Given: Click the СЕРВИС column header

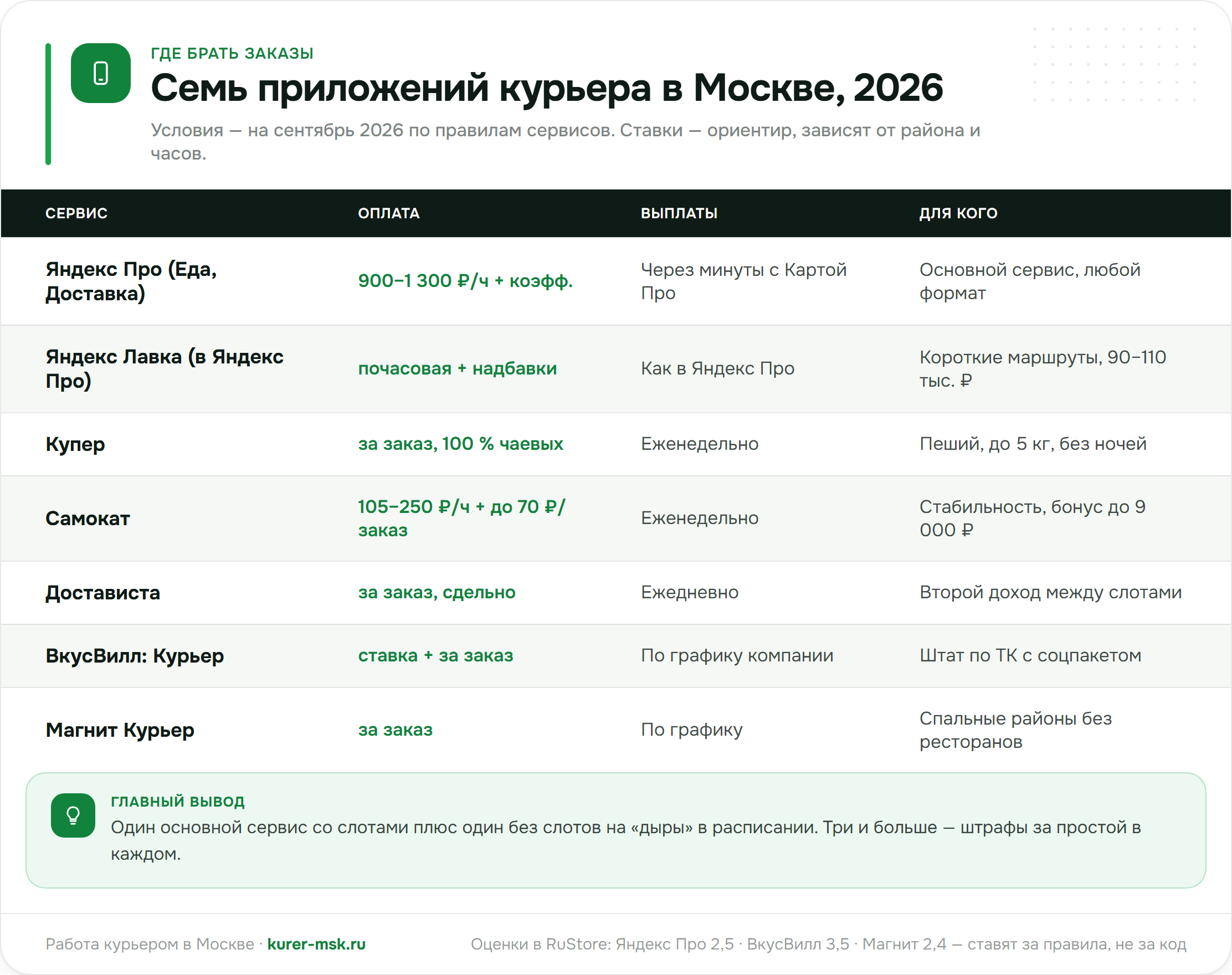Looking at the screenshot, I should click(76, 213).
